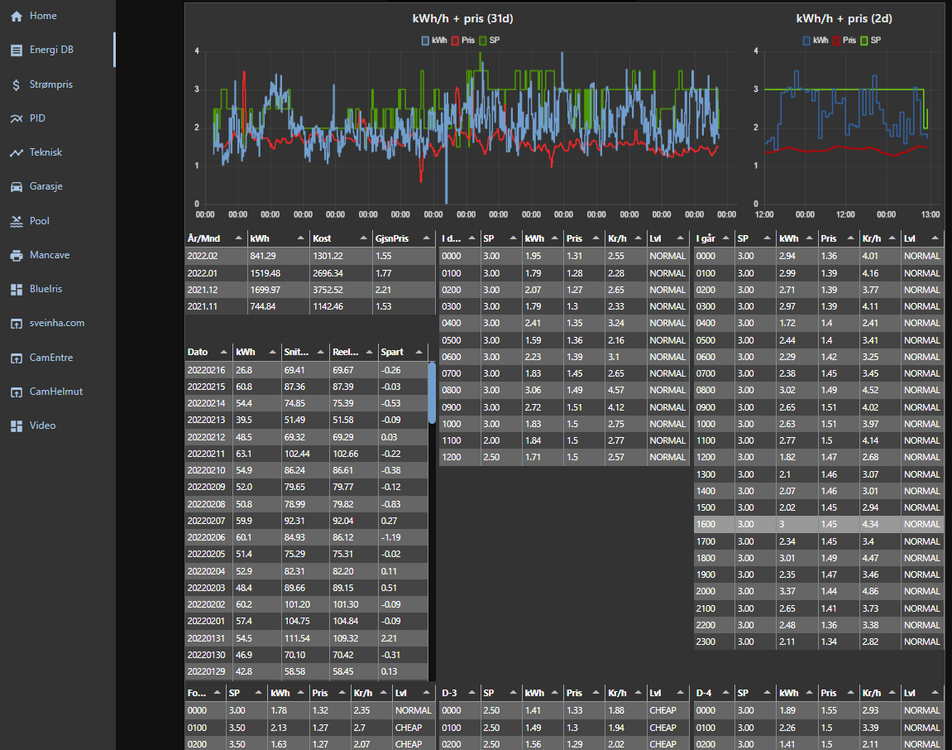This screenshot has height=750, width=952.
Task: Click the Pool swimming icon
Action: [x=16, y=221]
